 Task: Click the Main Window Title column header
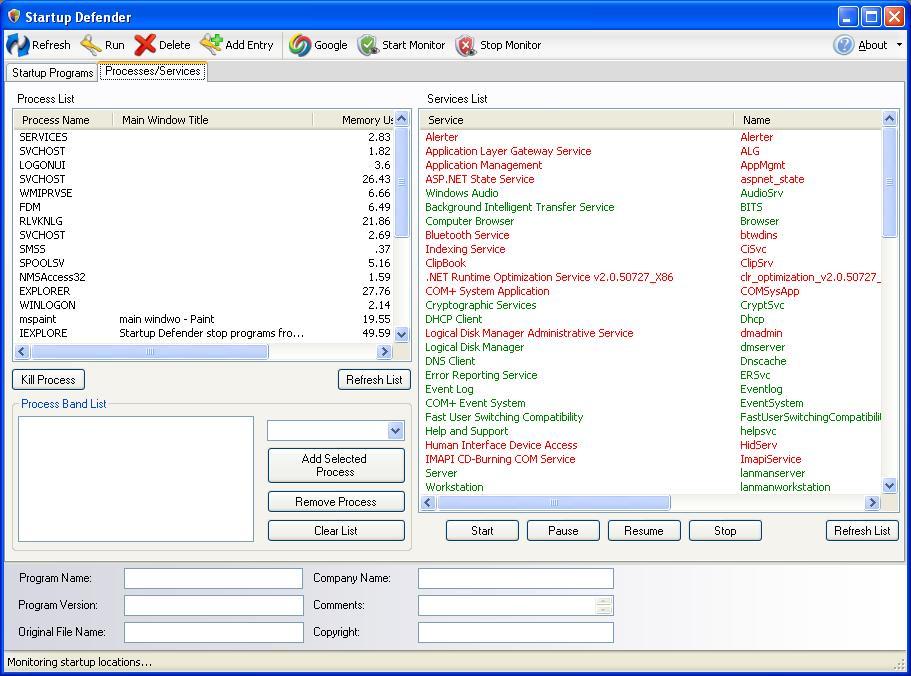point(213,120)
